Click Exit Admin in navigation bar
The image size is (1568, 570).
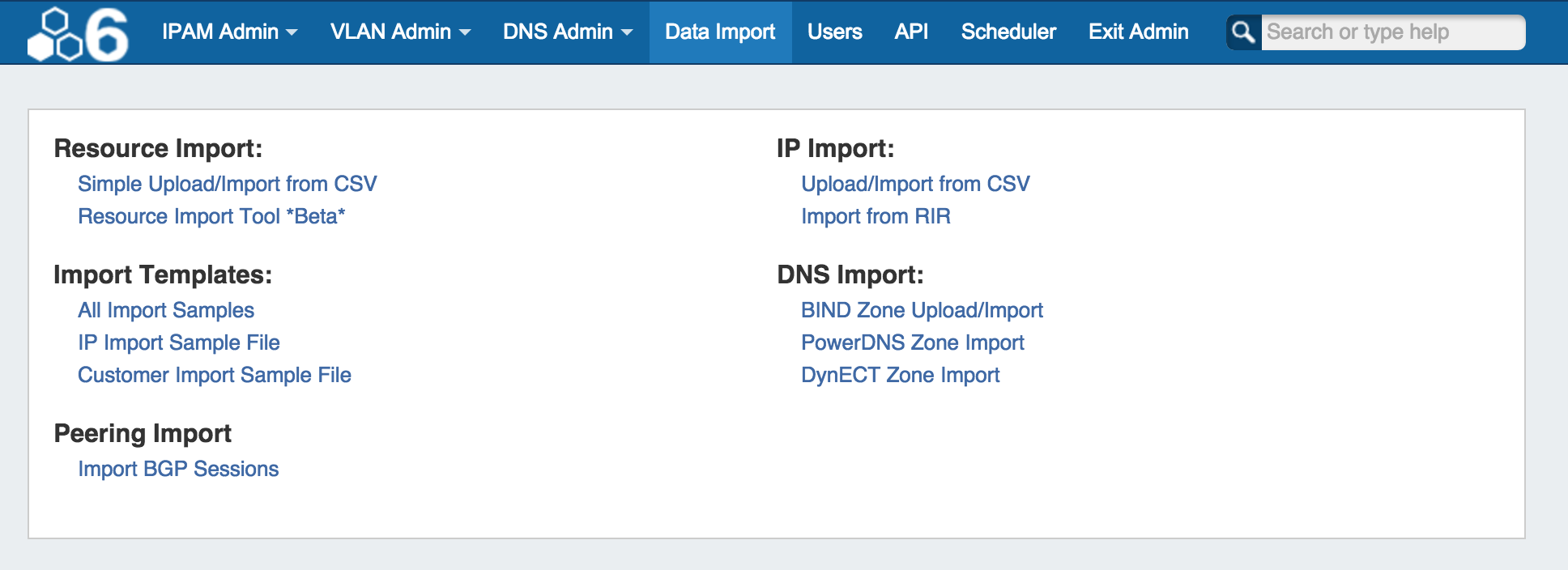tap(1138, 32)
